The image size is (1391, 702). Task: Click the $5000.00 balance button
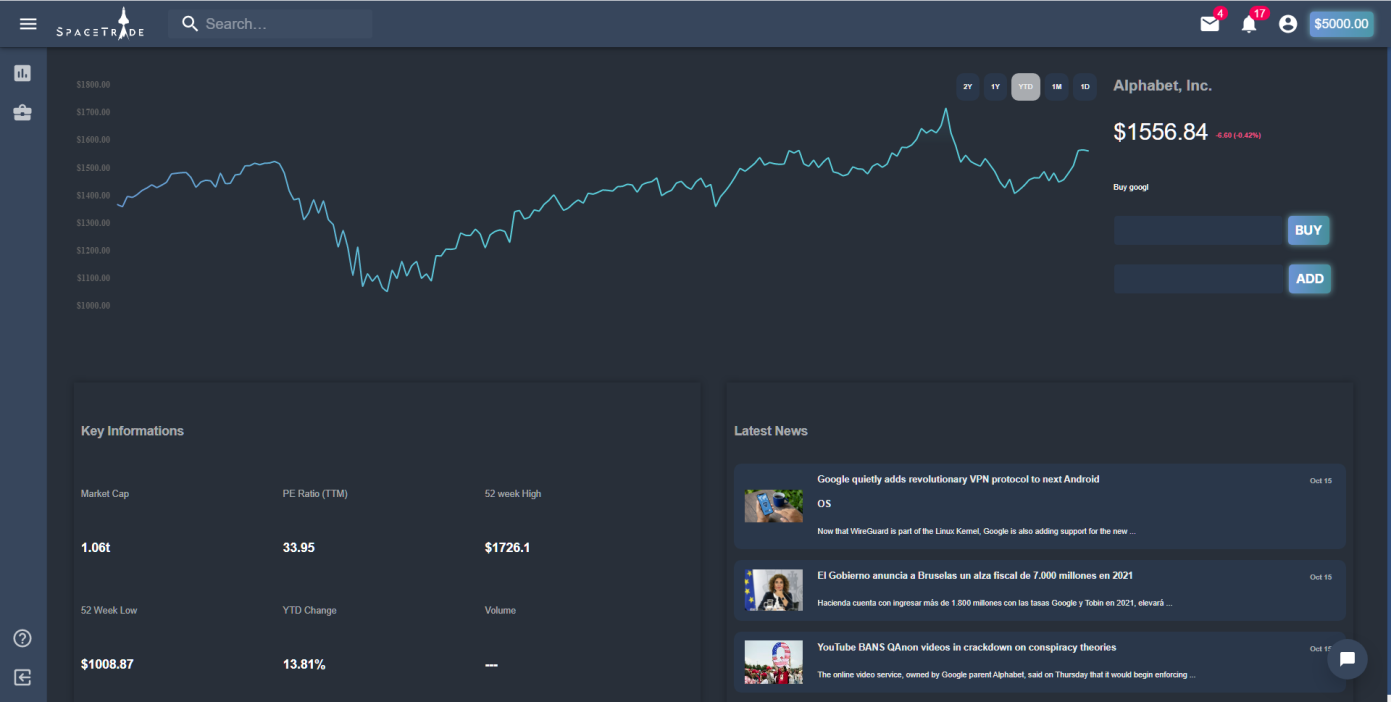tap(1341, 23)
